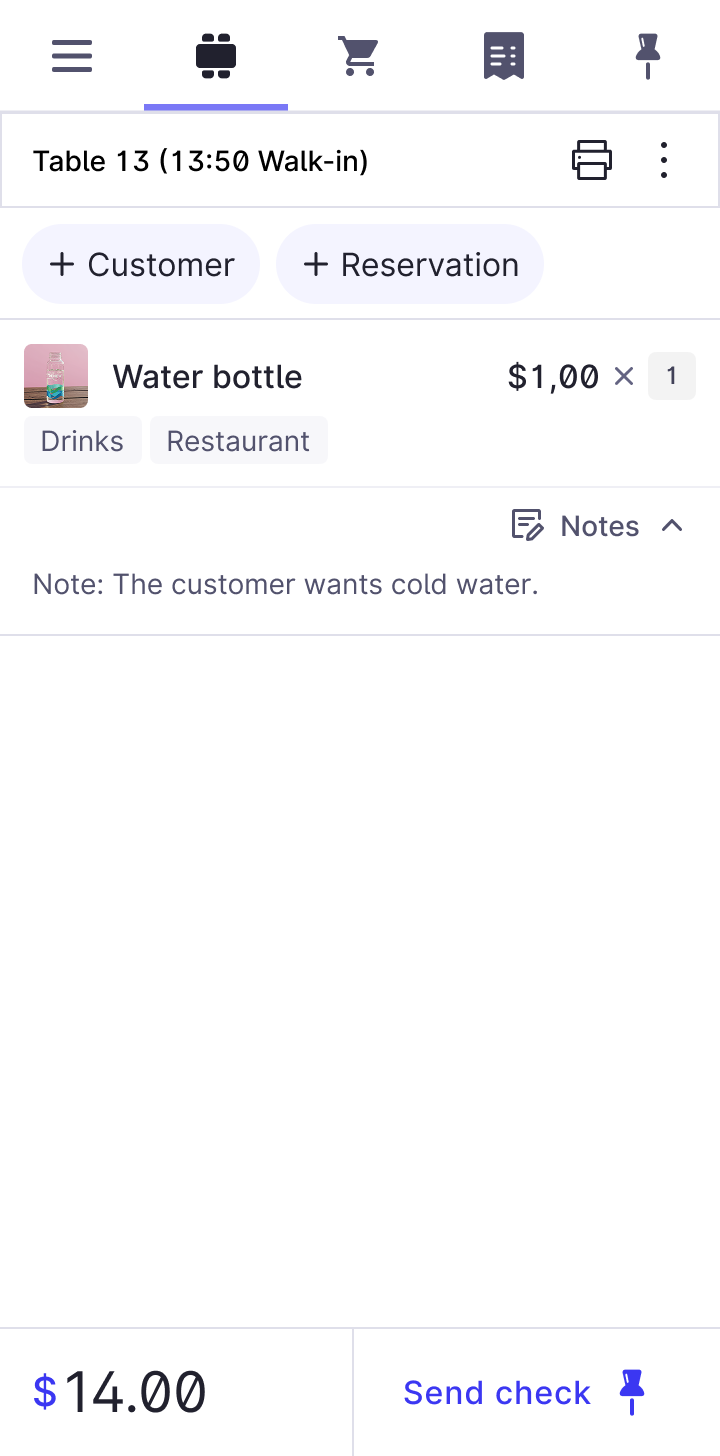Collapse the Notes section chevron
This screenshot has width=720, height=1456.
[x=672, y=526]
